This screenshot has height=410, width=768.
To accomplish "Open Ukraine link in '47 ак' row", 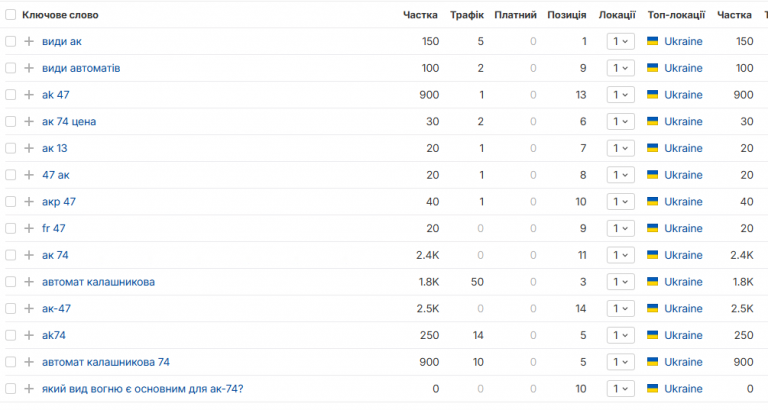I will 683,175.
